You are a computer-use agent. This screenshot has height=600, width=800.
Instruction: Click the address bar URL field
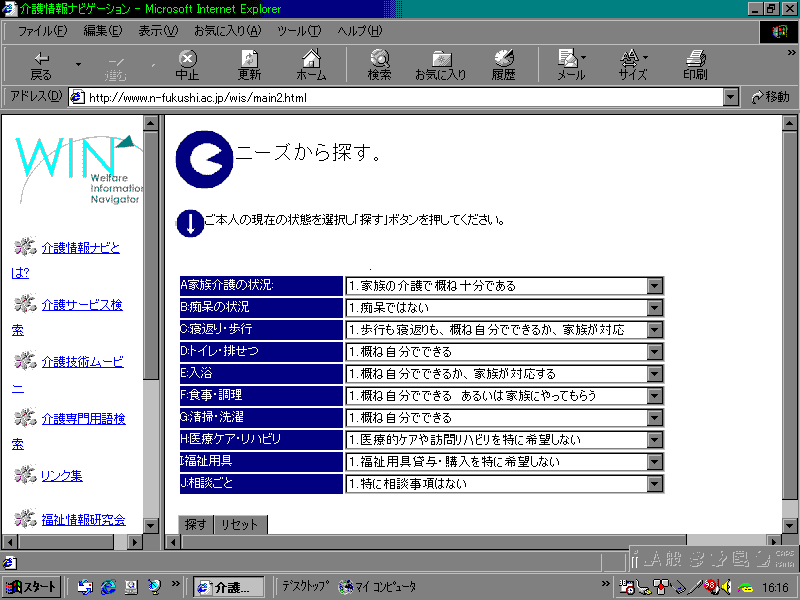[x=400, y=97]
